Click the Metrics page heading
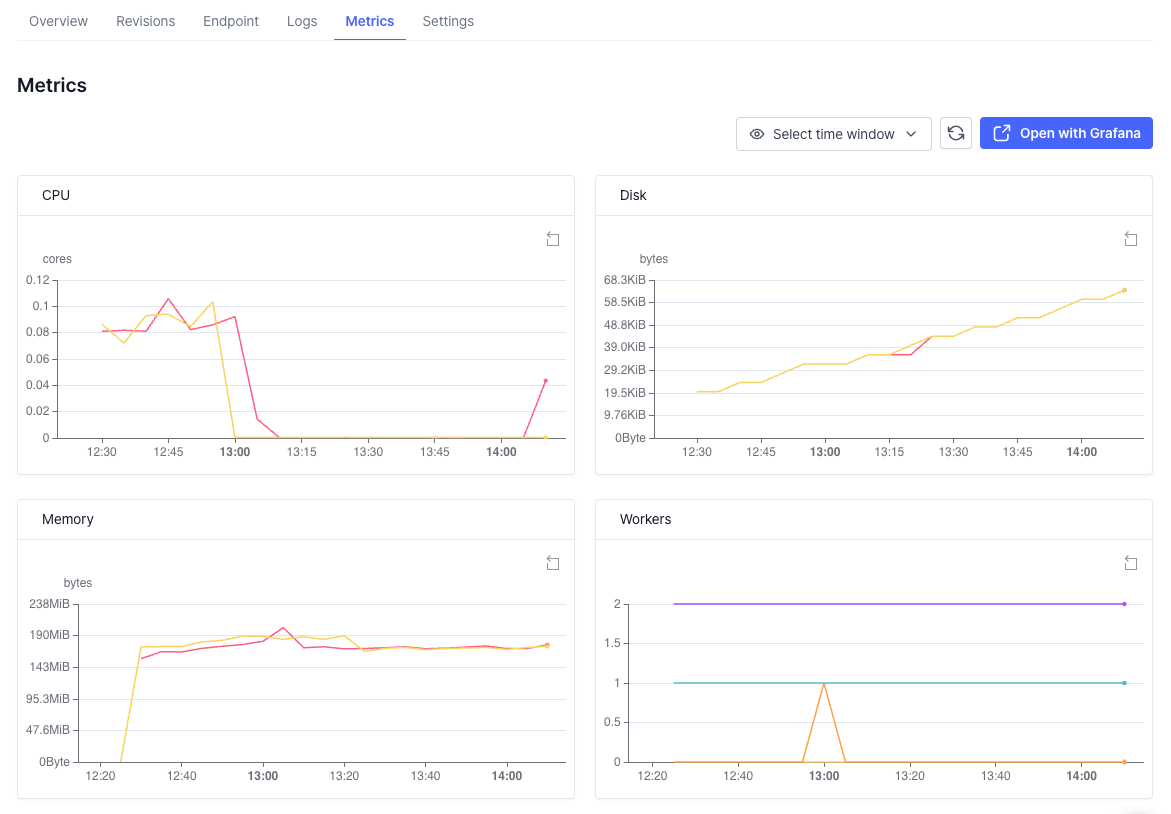The image size is (1171, 814). 52,85
